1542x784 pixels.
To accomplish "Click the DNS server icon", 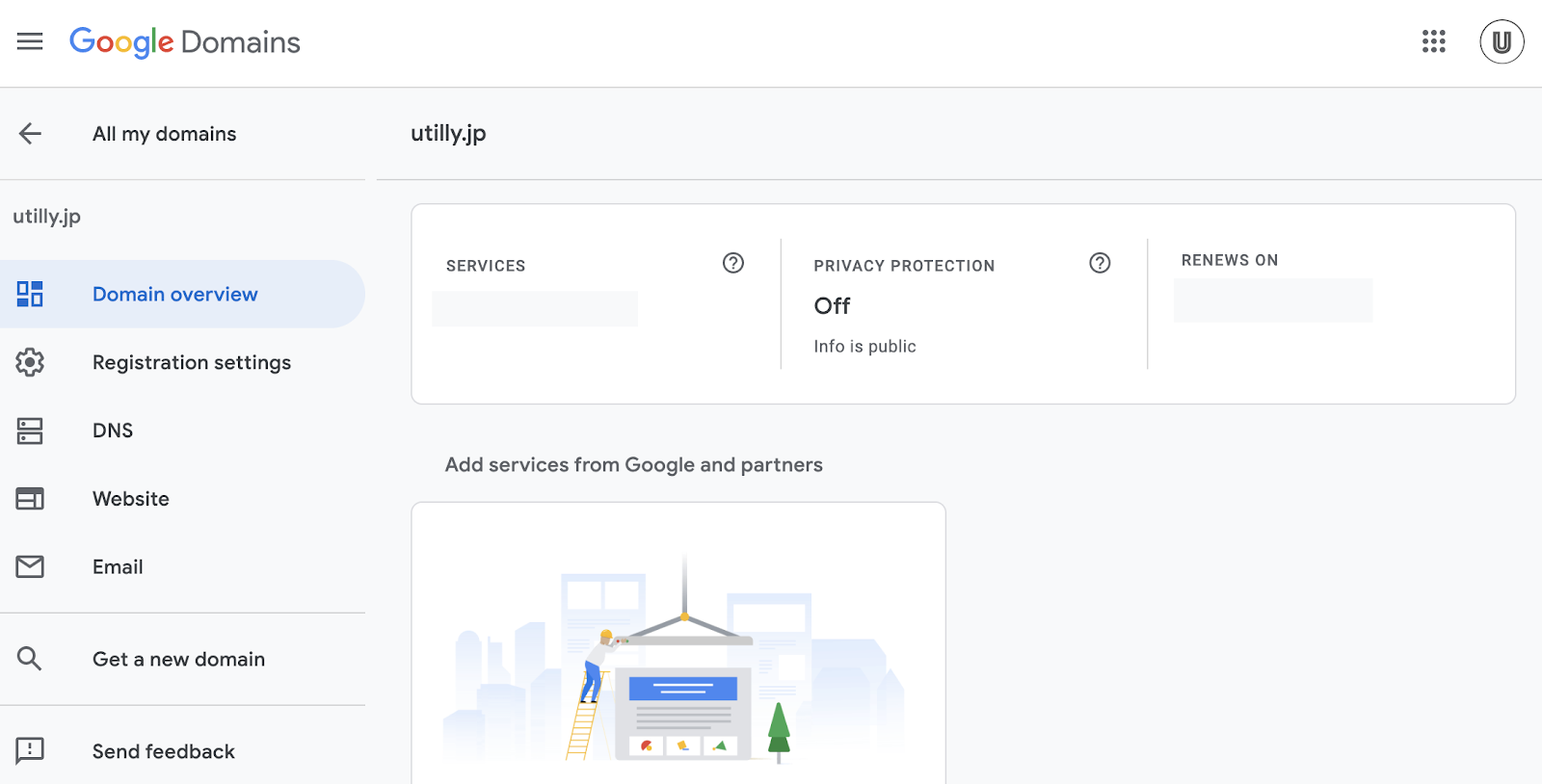I will [30, 431].
